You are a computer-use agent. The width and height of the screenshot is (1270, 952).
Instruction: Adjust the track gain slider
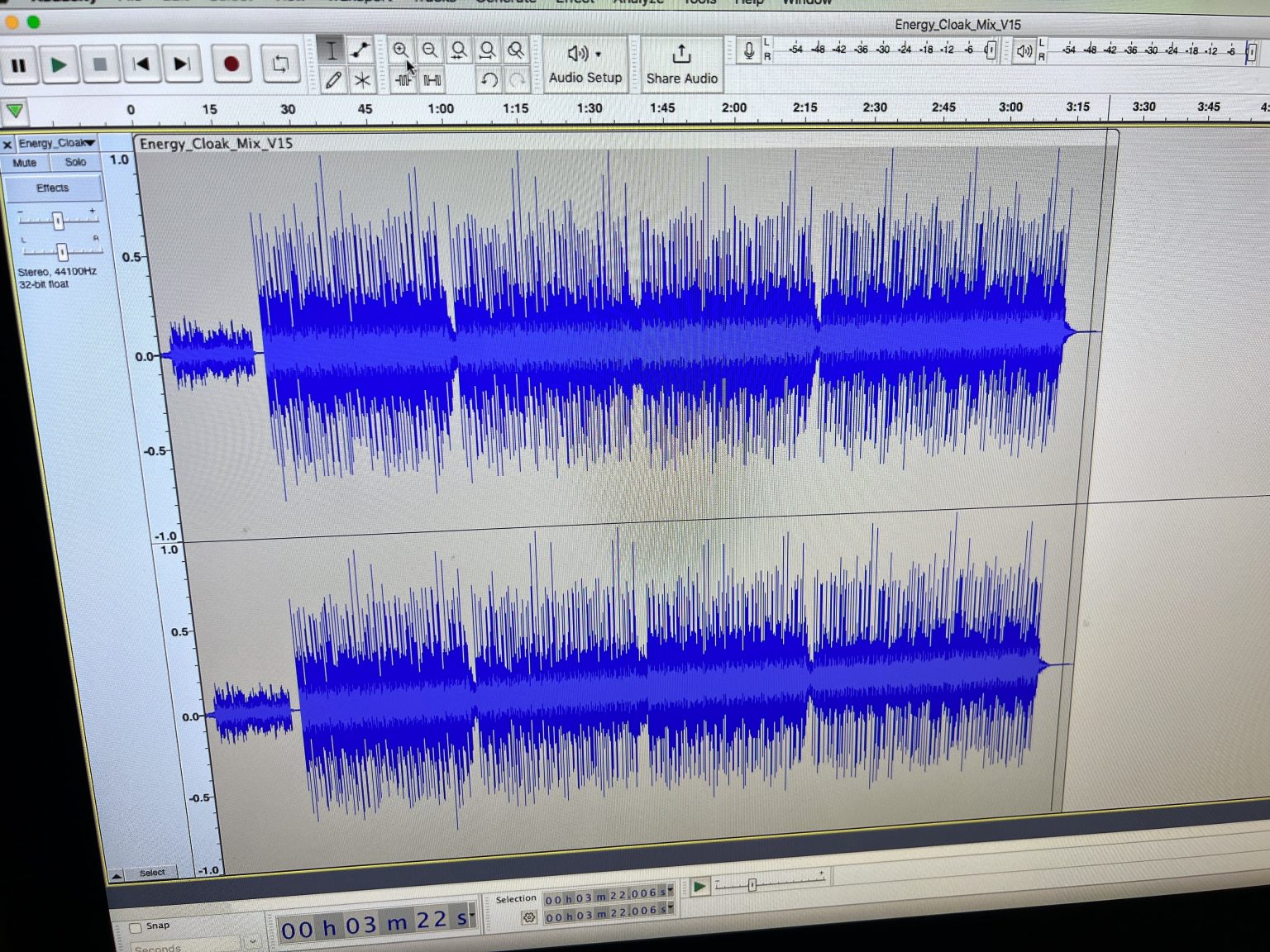(57, 219)
